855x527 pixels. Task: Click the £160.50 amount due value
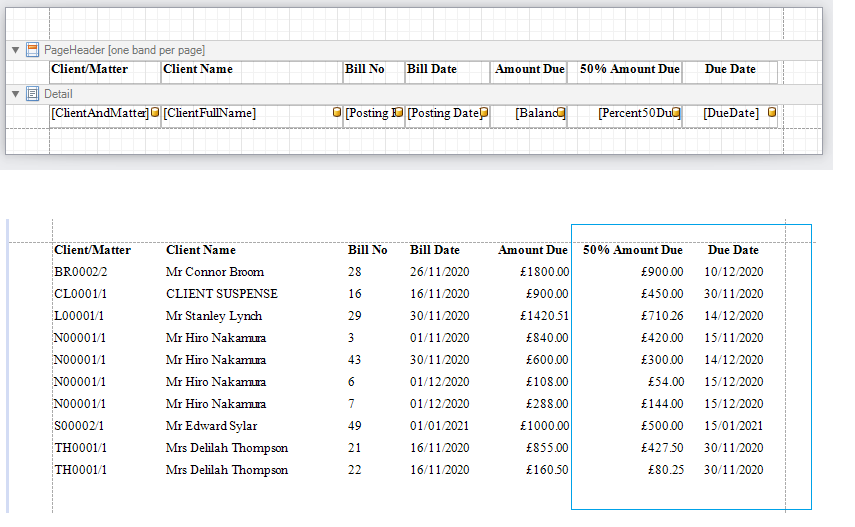tap(547, 470)
